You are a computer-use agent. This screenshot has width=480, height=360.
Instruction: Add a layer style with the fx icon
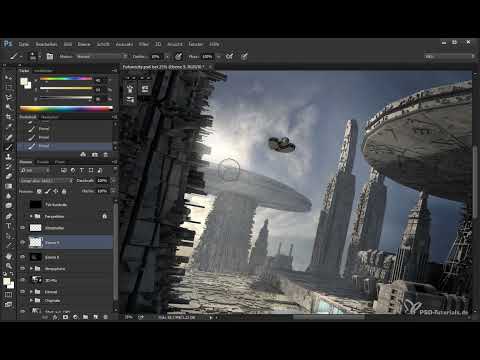[x=55, y=317]
